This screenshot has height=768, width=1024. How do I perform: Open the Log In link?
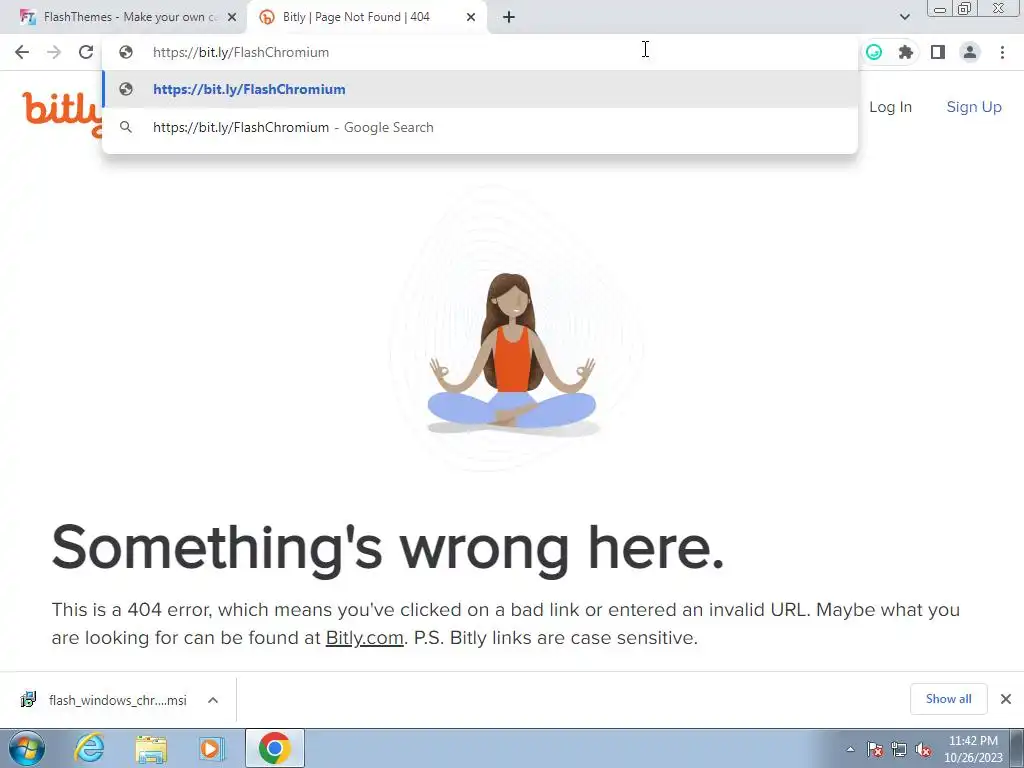890,107
